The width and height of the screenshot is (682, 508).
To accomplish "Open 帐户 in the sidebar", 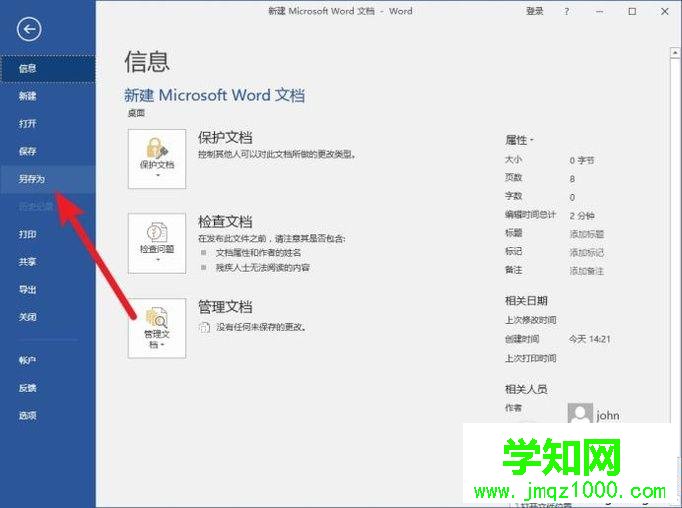I will 47,360.
